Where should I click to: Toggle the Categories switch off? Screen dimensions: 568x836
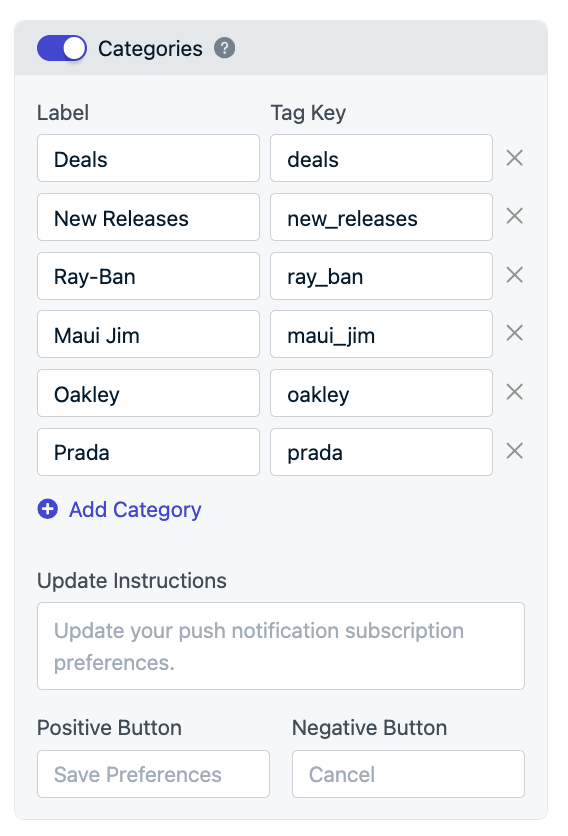coord(62,49)
